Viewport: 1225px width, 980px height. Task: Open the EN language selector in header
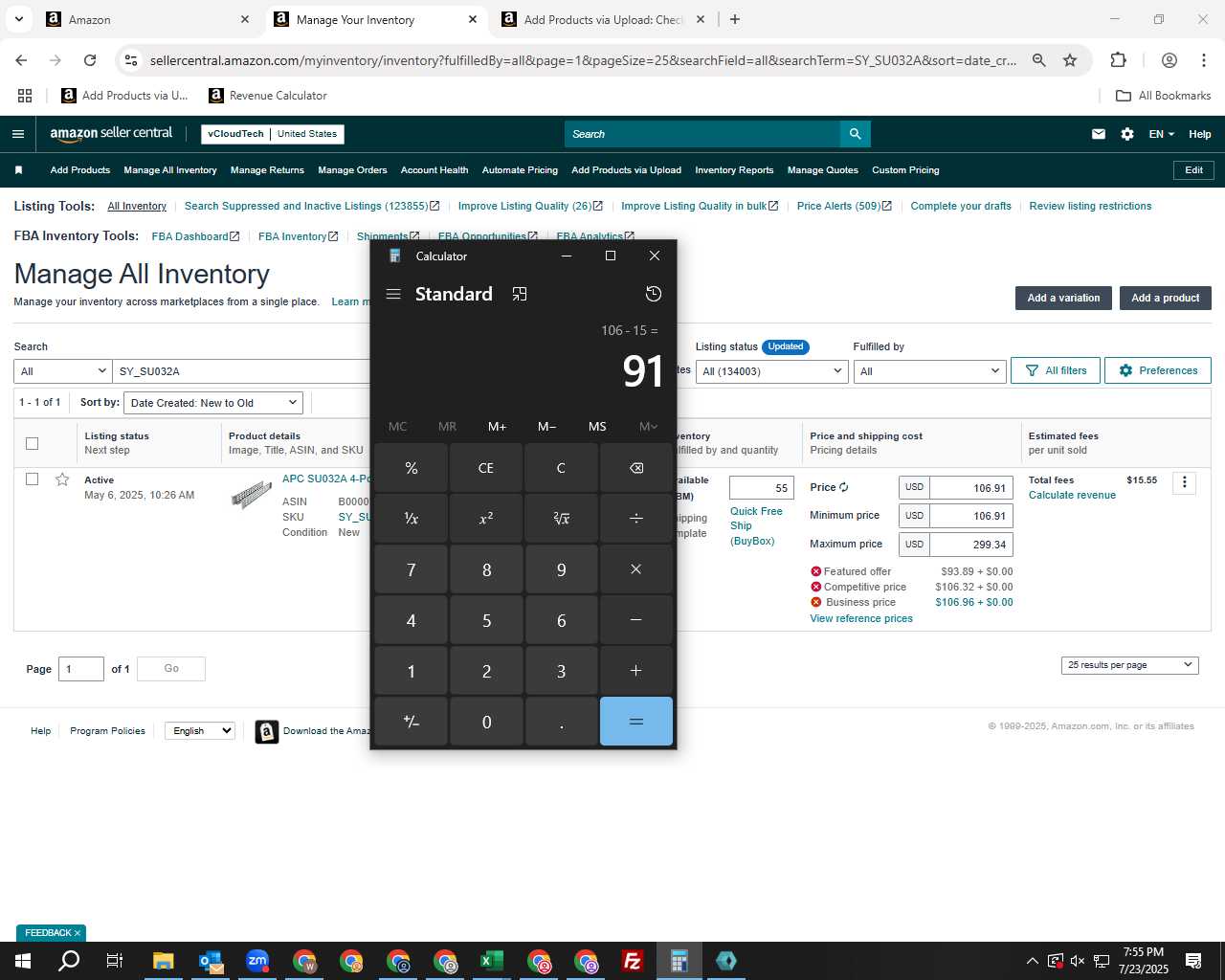(x=1161, y=134)
